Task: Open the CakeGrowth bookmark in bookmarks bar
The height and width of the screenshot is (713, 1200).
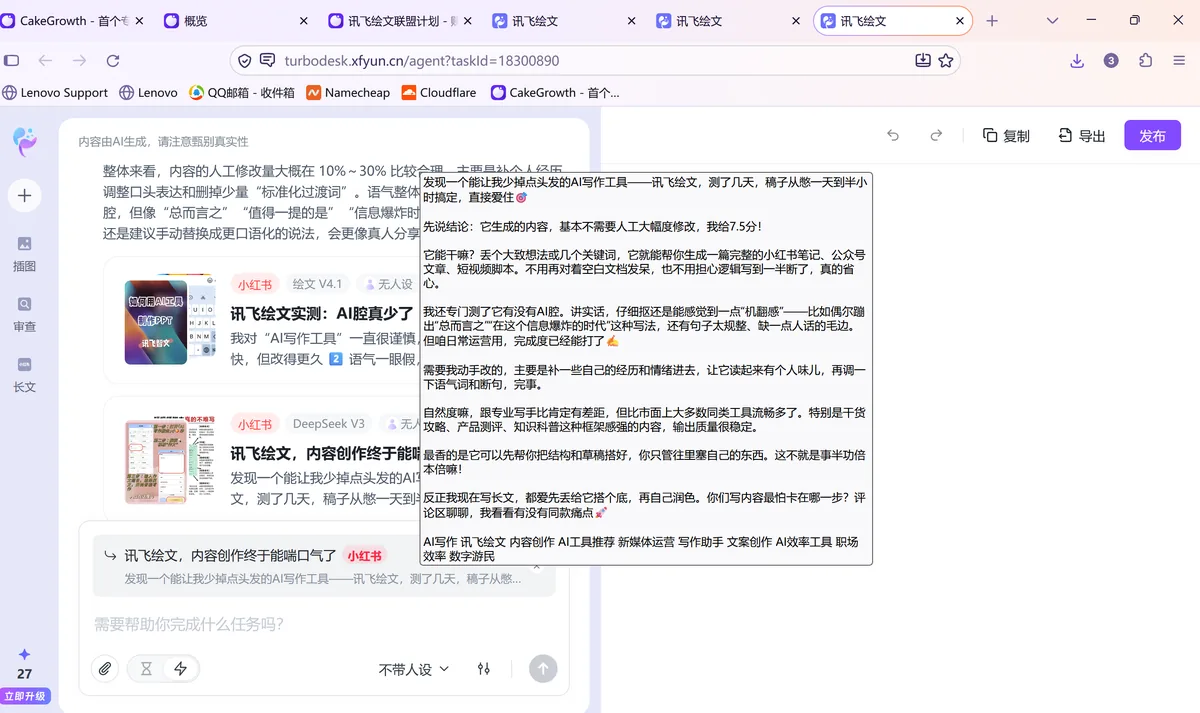Action: tap(555, 93)
